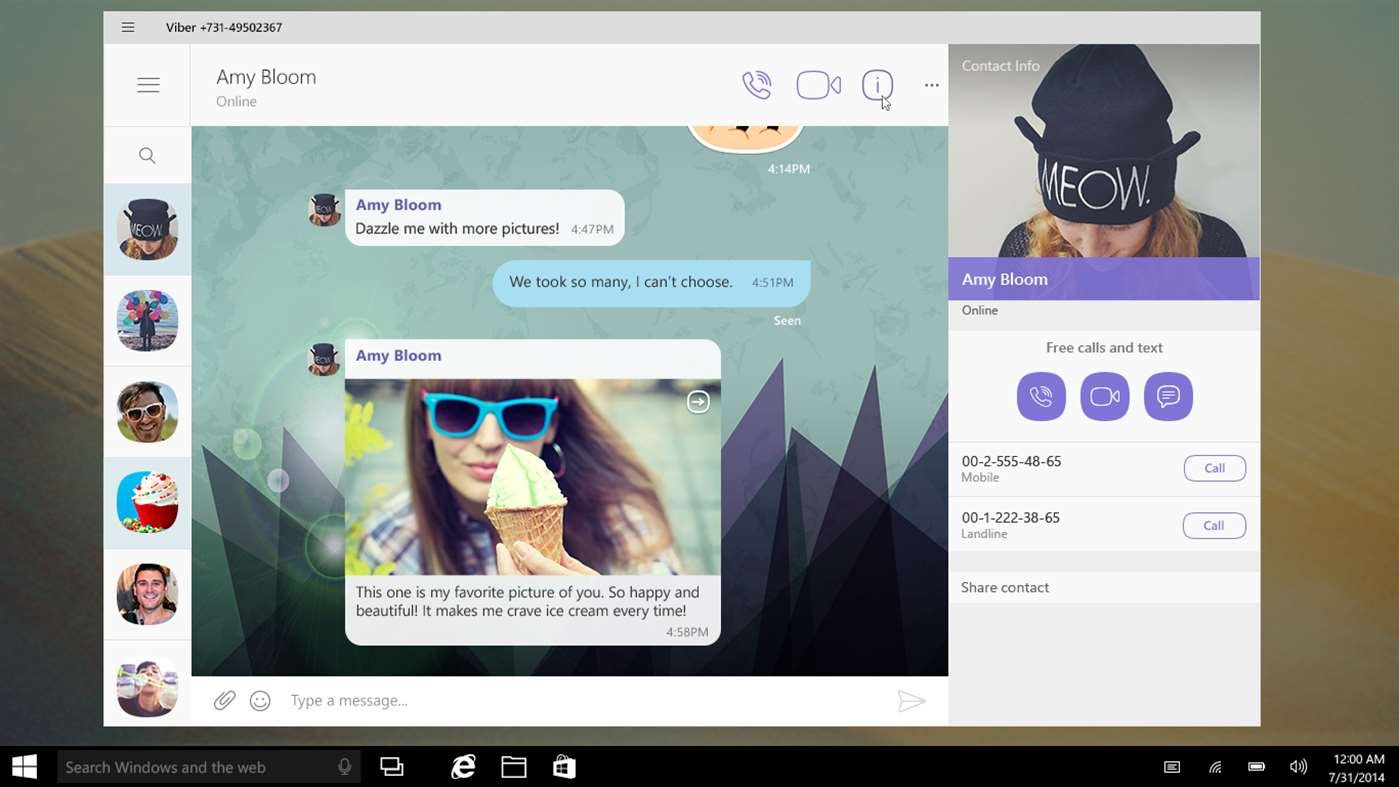Open the emoji sticker picker
Screen dimensions: 1399x787
click(x=260, y=701)
